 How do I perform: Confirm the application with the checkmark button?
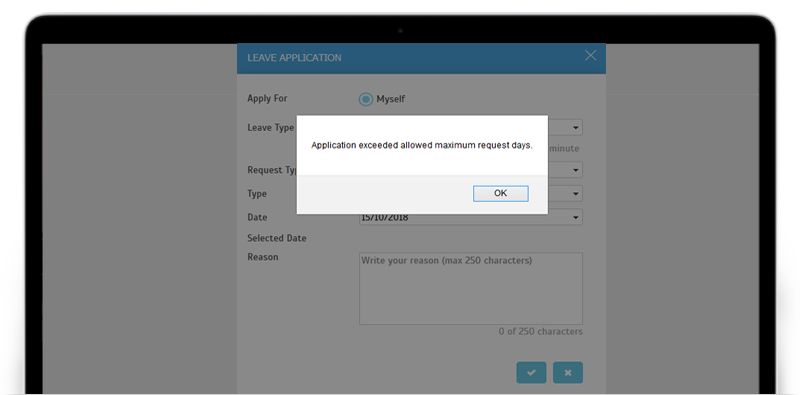click(x=531, y=373)
